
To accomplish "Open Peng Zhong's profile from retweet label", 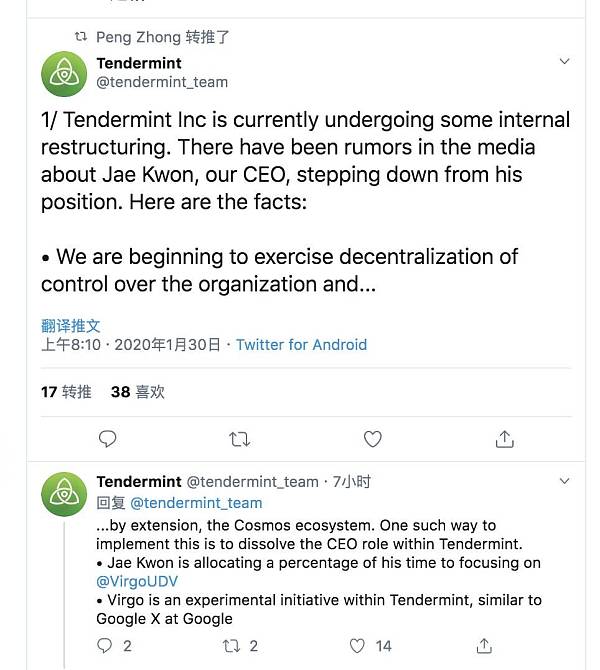I will (x=139, y=37).
